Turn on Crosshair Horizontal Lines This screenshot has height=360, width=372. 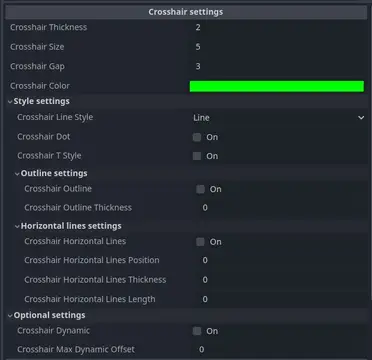tap(200, 242)
